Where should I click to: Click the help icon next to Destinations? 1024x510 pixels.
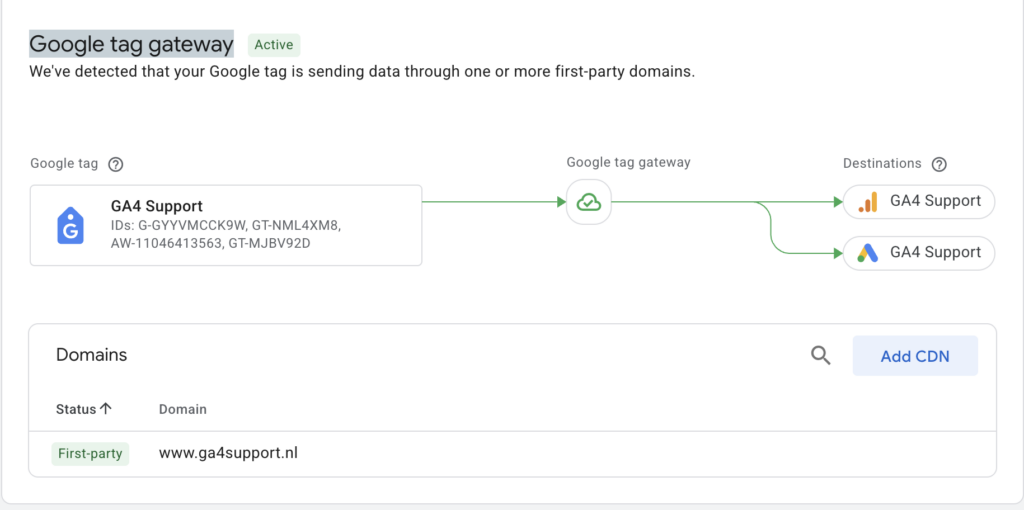[939, 164]
